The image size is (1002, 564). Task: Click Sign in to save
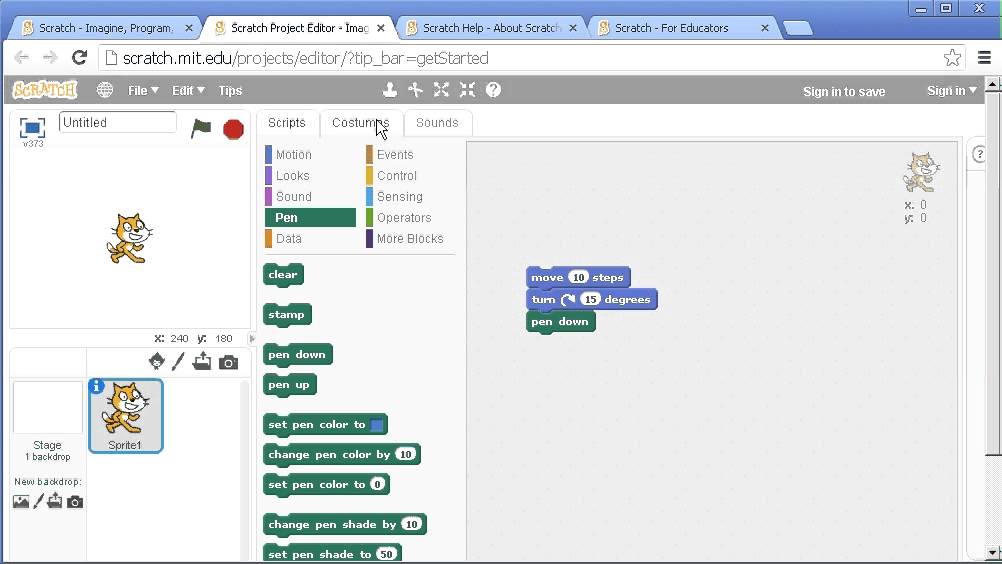click(844, 91)
